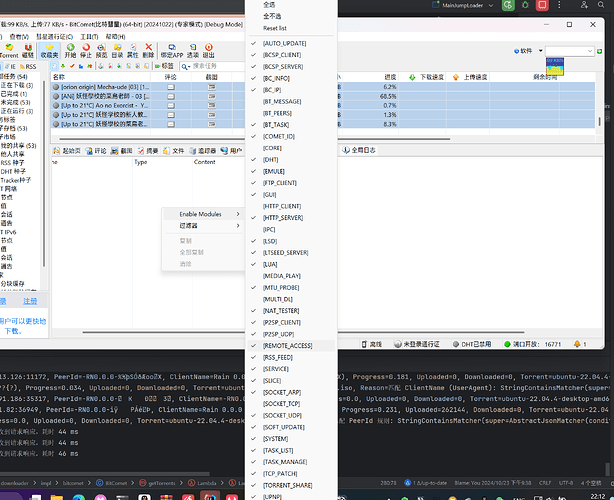Click the red checkmark icon in the small toolbar
The width and height of the screenshot is (614, 500).
pos(72,66)
